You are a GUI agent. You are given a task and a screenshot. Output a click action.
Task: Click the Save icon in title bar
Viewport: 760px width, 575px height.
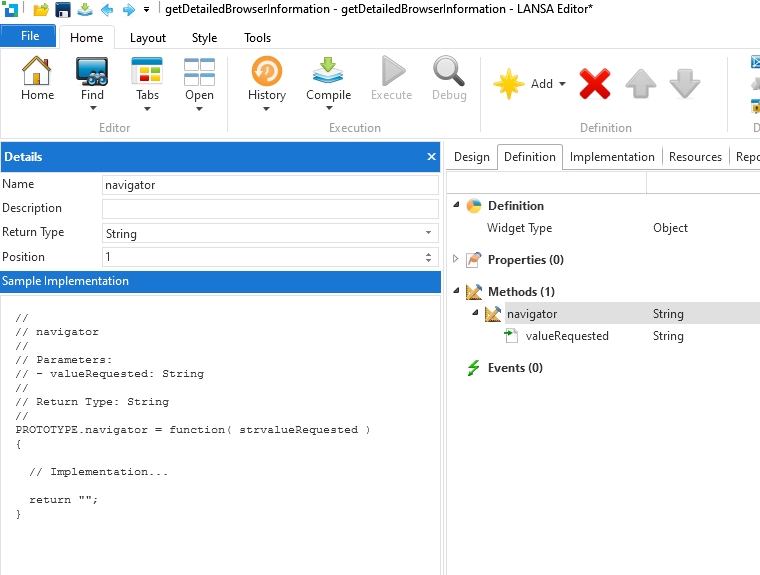pyautogui.click(x=63, y=10)
